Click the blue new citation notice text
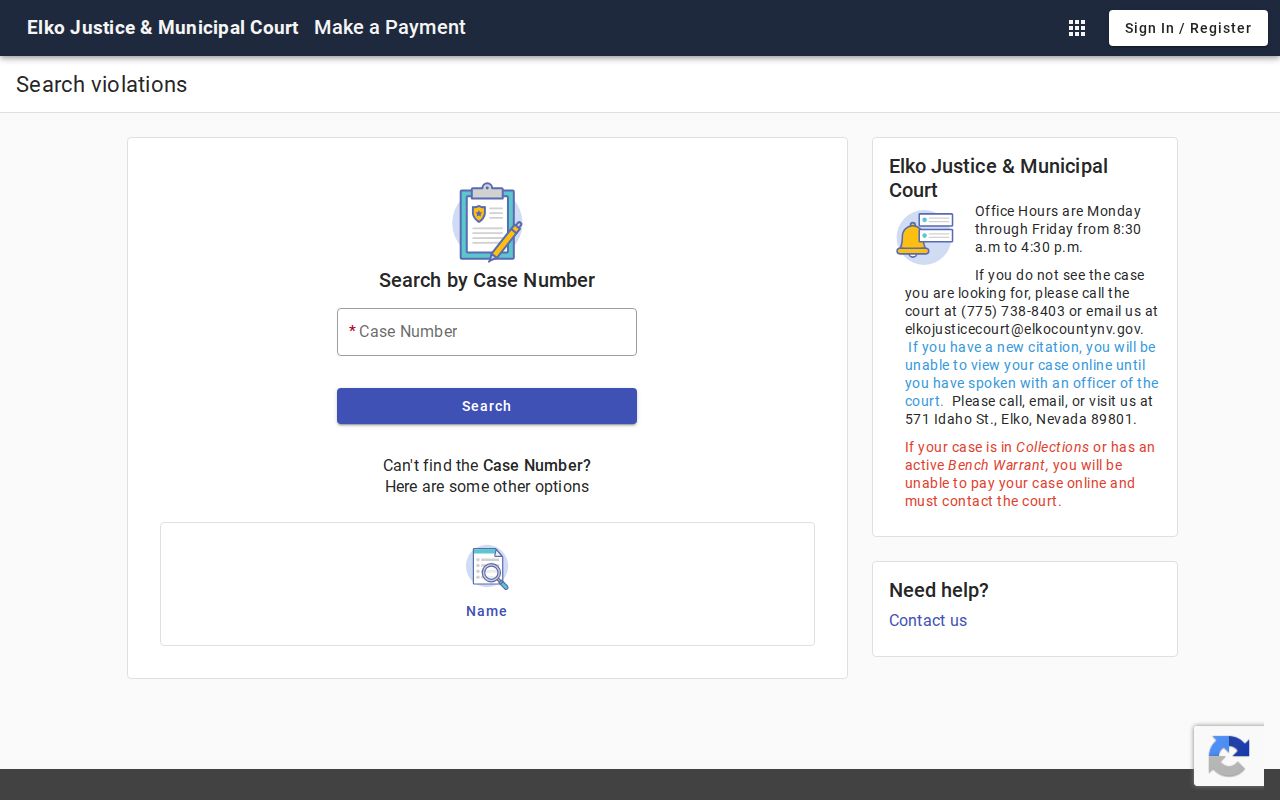 [x=1032, y=374]
